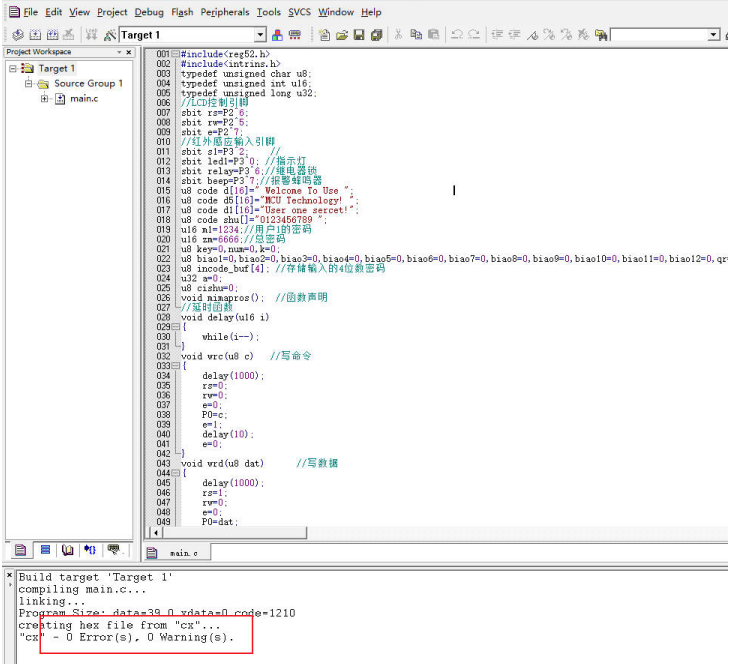Open Options for Target wand icon
746x664 pixels.
110,35
